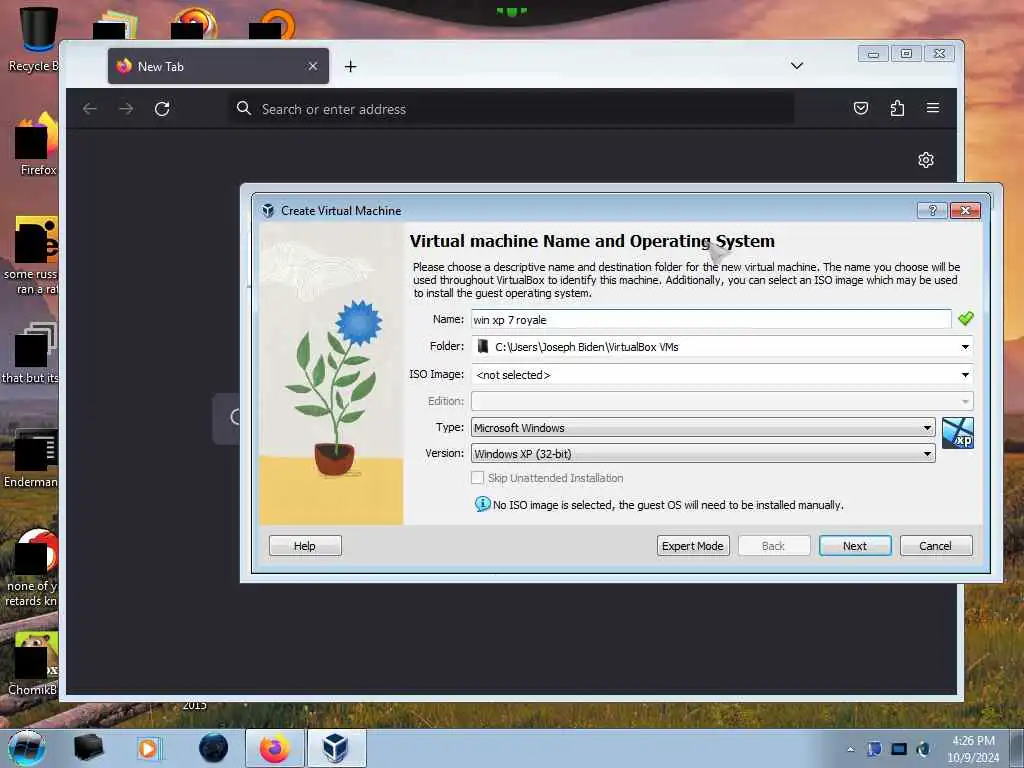The width and height of the screenshot is (1024, 768).
Task: Click the Firefox back arrow
Action: click(90, 109)
